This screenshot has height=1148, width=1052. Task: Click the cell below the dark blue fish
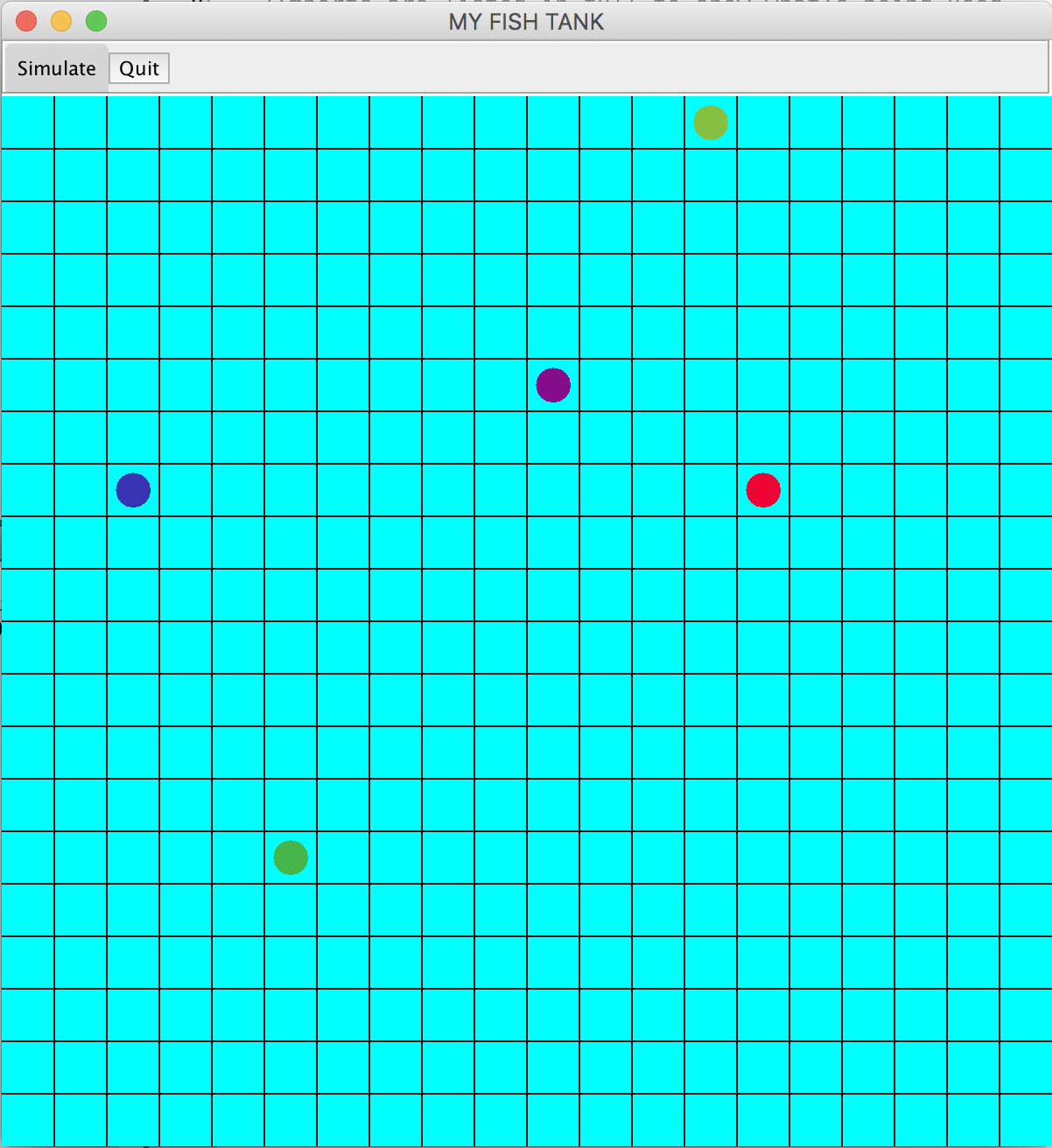coord(133,542)
